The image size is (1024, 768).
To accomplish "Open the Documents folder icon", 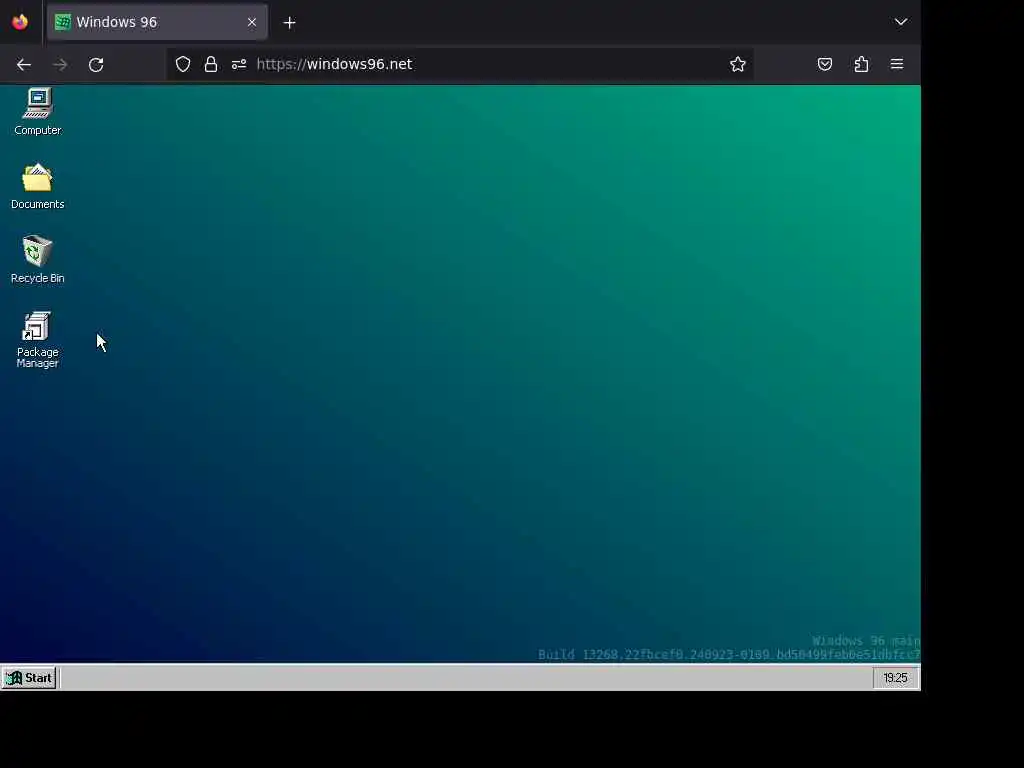I will coord(37,186).
